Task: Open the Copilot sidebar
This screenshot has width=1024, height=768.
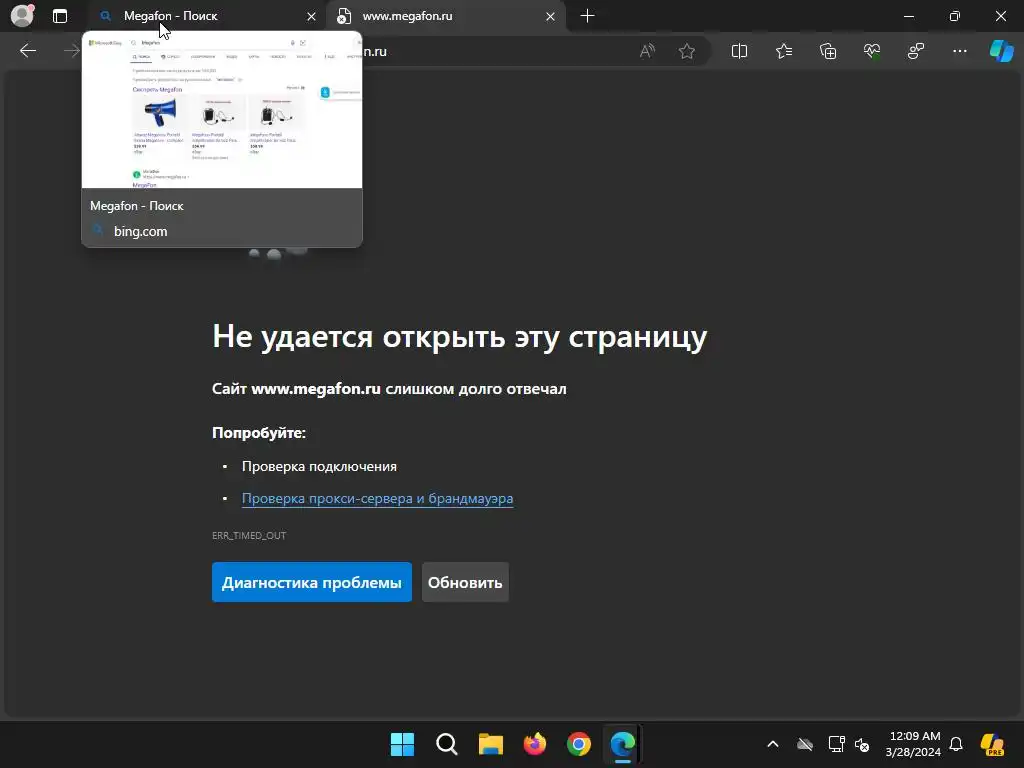Action: (1001, 51)
